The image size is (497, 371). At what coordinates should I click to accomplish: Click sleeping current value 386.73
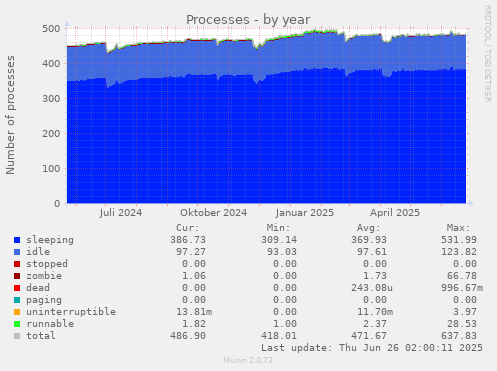(x=188, y=240)
